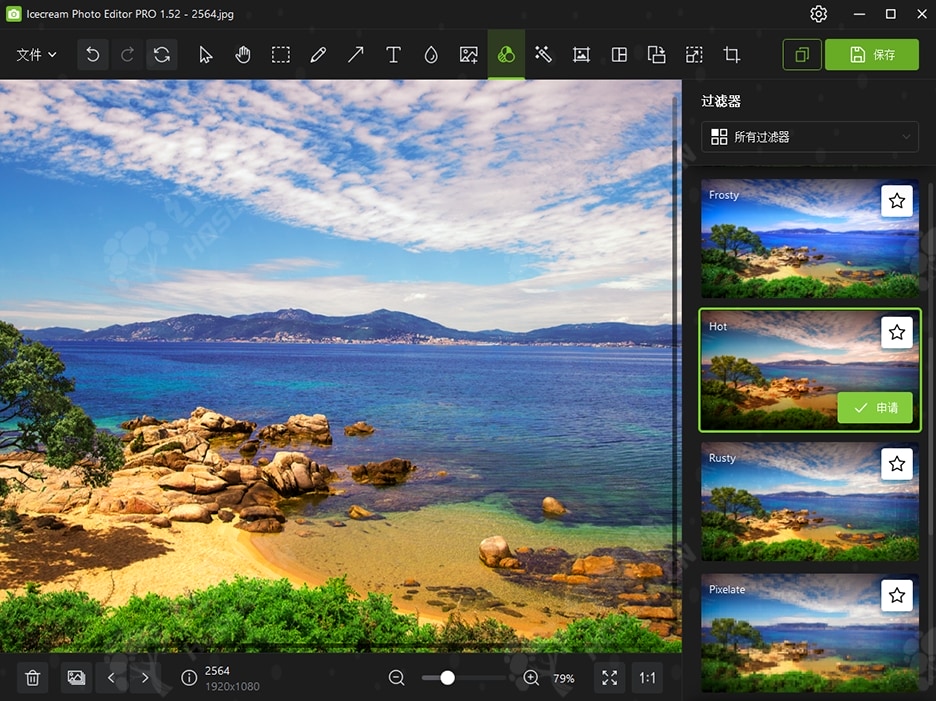This screenshot has width=936, height=701.
Task: Expand the 所有过滤器 filter category dropdown
Action: [809, 137]
